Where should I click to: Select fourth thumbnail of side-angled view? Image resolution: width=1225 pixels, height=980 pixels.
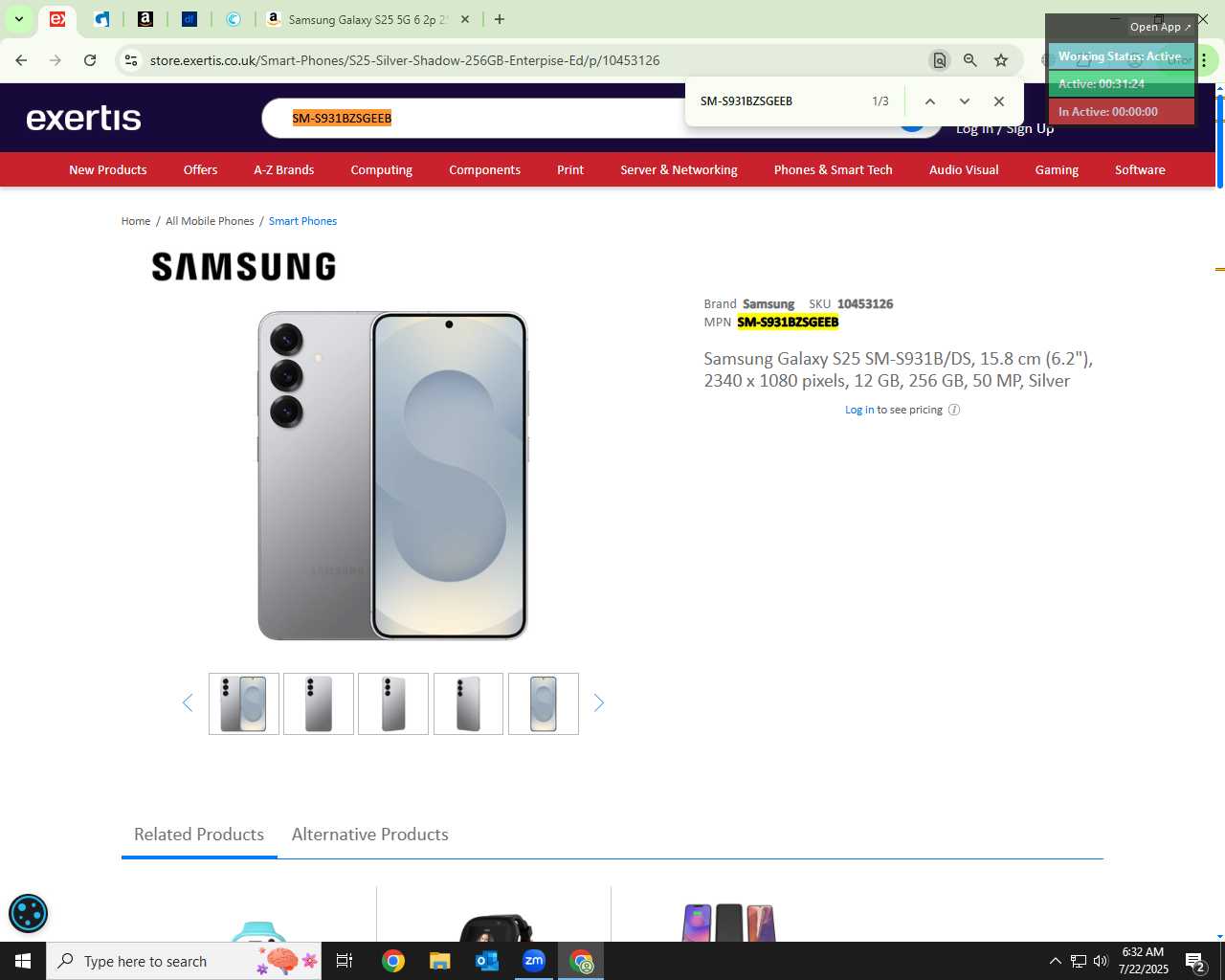tap(468, 703)
